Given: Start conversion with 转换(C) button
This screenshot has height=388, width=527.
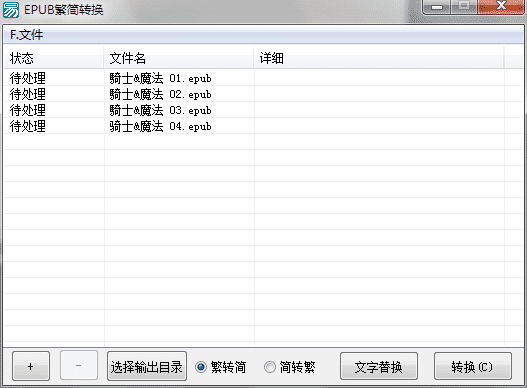Looking at the screenshot, I should [x=473, y=366].
